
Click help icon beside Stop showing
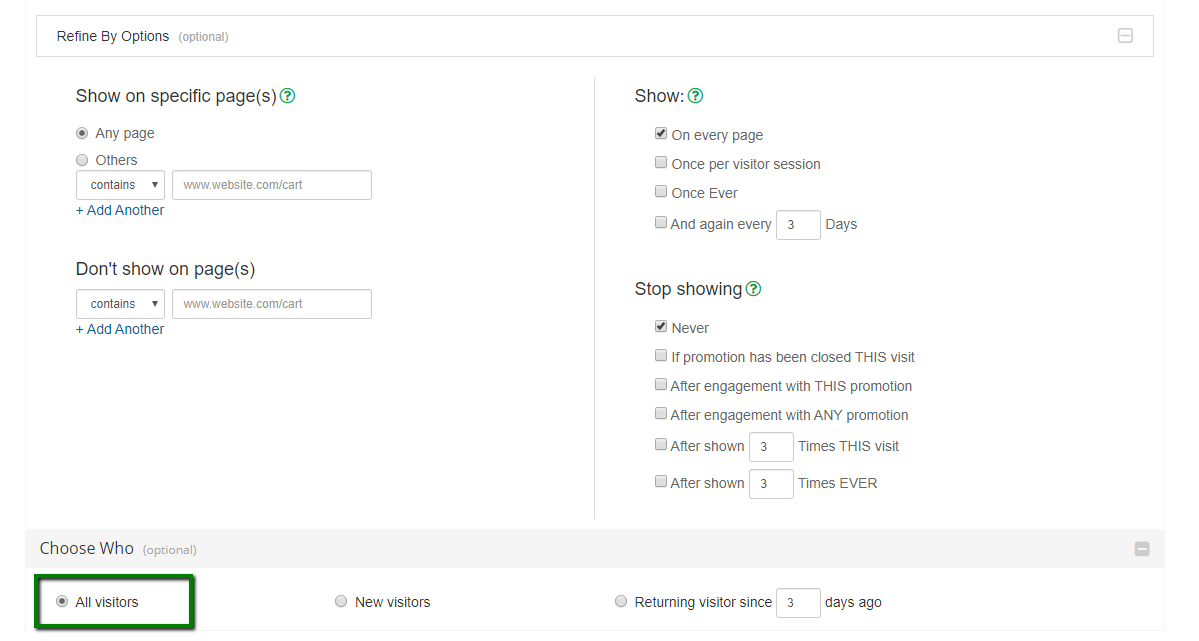tap(754, 289)
